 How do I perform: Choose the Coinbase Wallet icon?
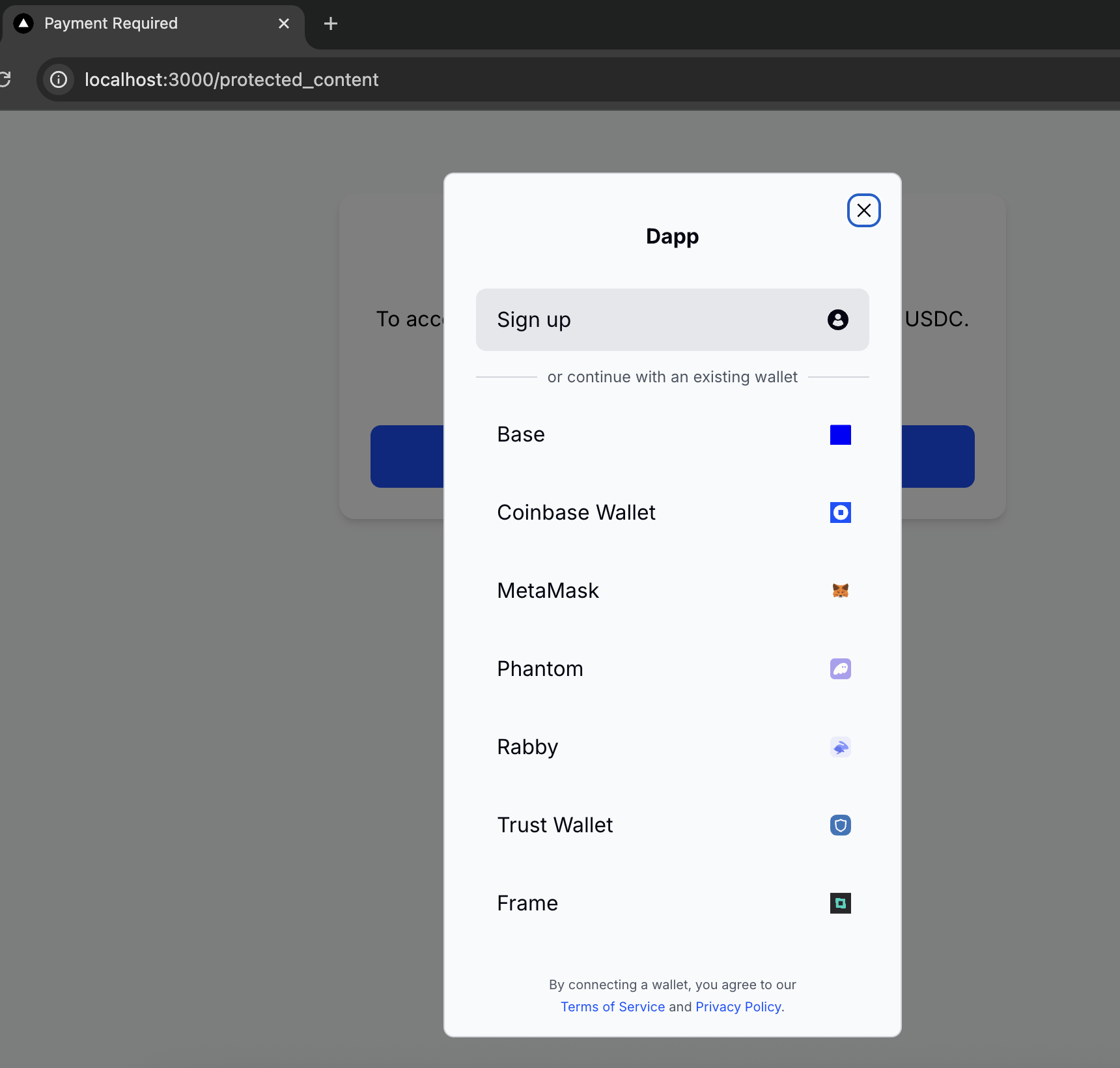(x=840, y=513)
